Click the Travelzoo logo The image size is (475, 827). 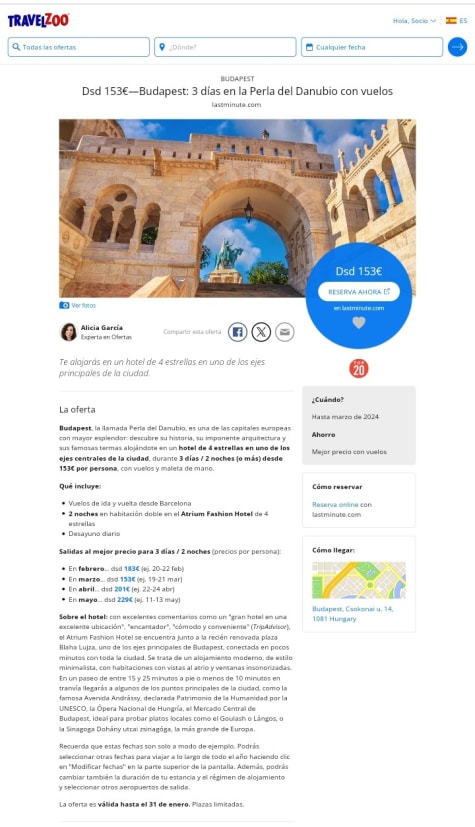click(x=38, y=21)
